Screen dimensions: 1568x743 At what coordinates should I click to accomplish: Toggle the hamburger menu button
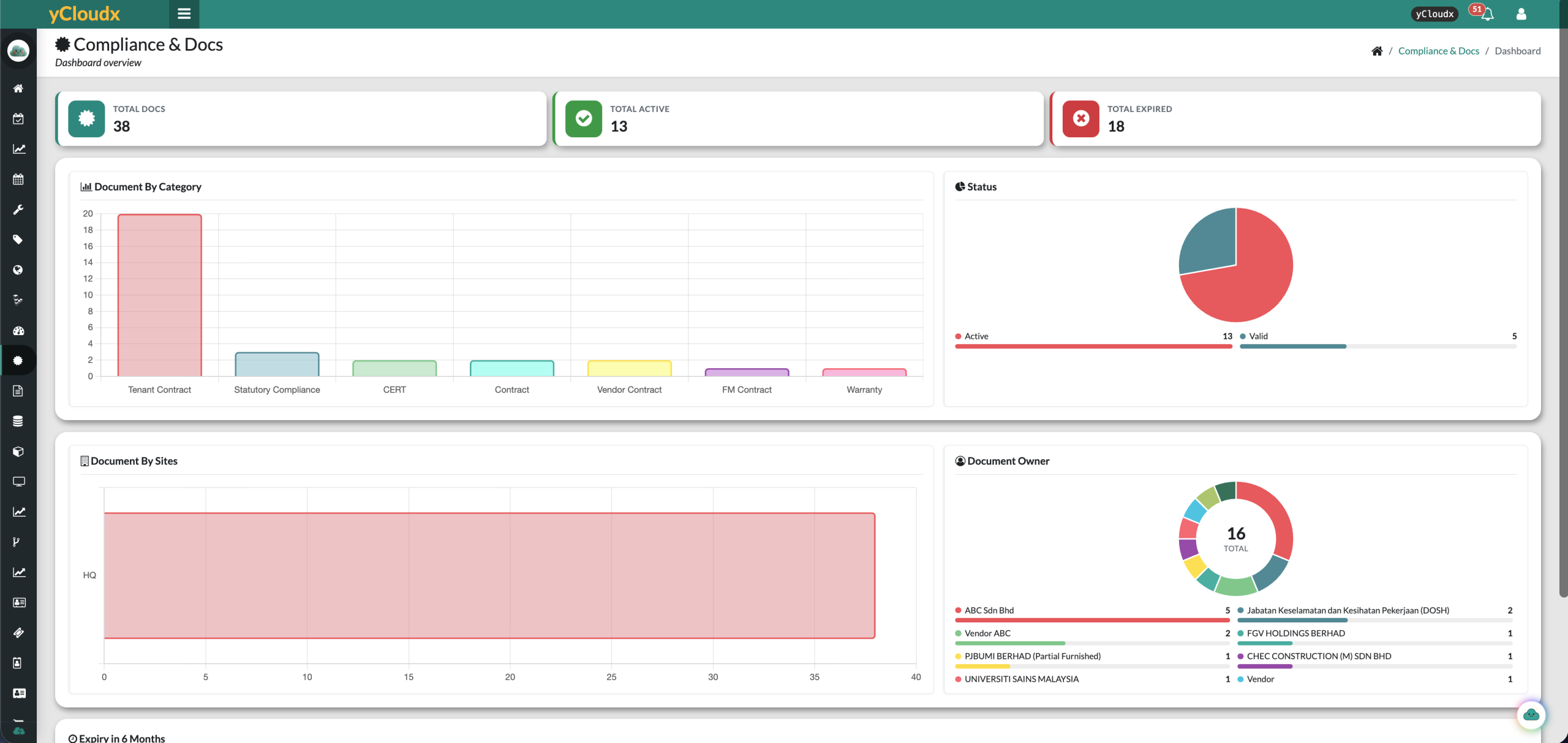(x=184, y=13)
